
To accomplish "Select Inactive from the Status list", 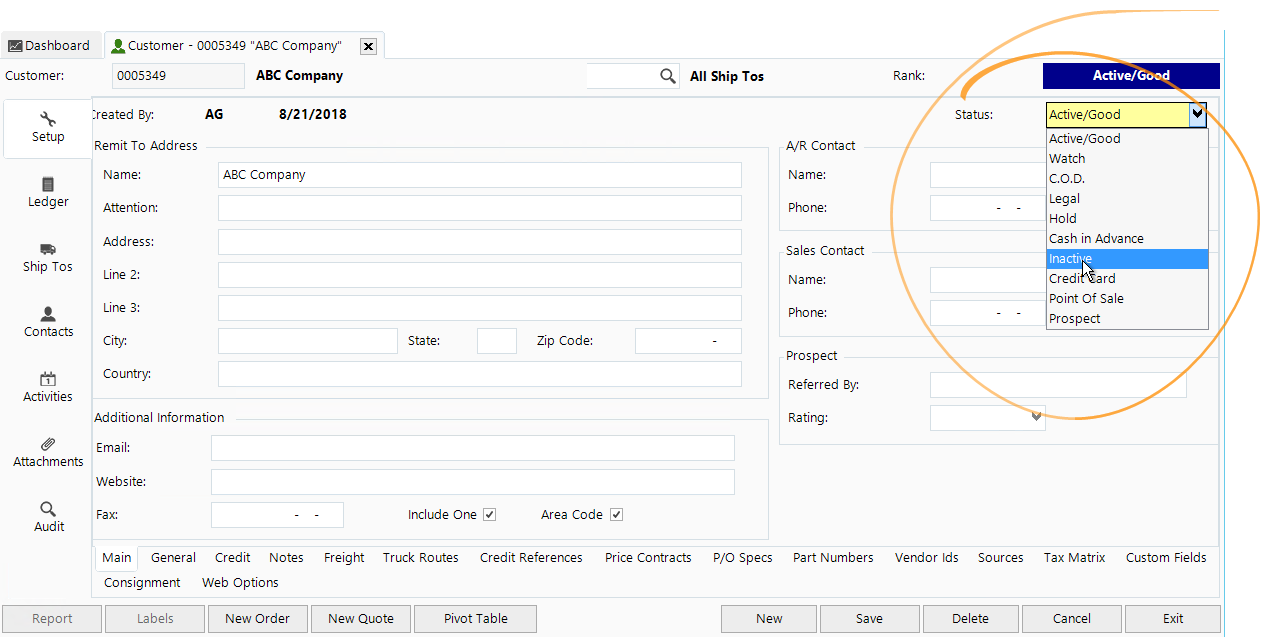I will (1070, 259).
